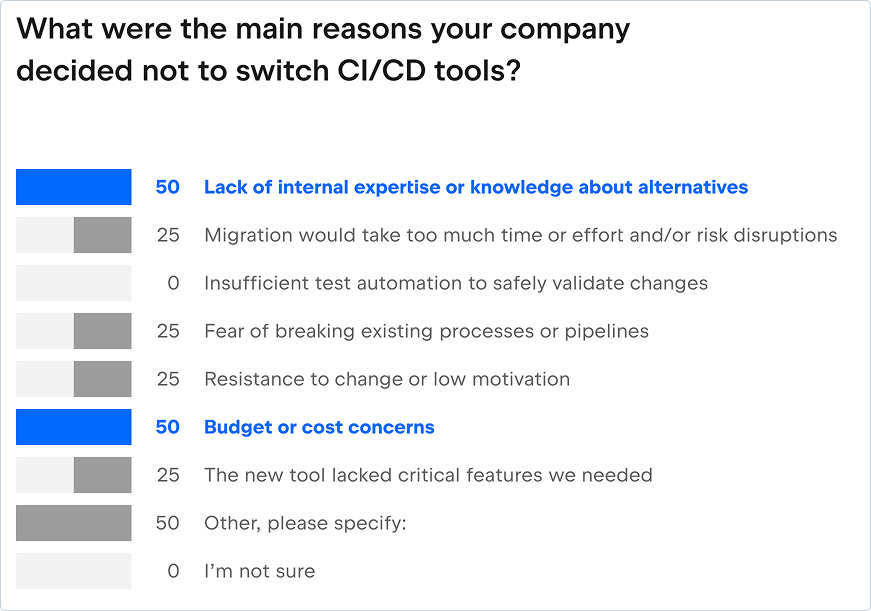Select the highlighted 'Budget or cost concerns' label
The image size is (871, 611).
(319, 427)
